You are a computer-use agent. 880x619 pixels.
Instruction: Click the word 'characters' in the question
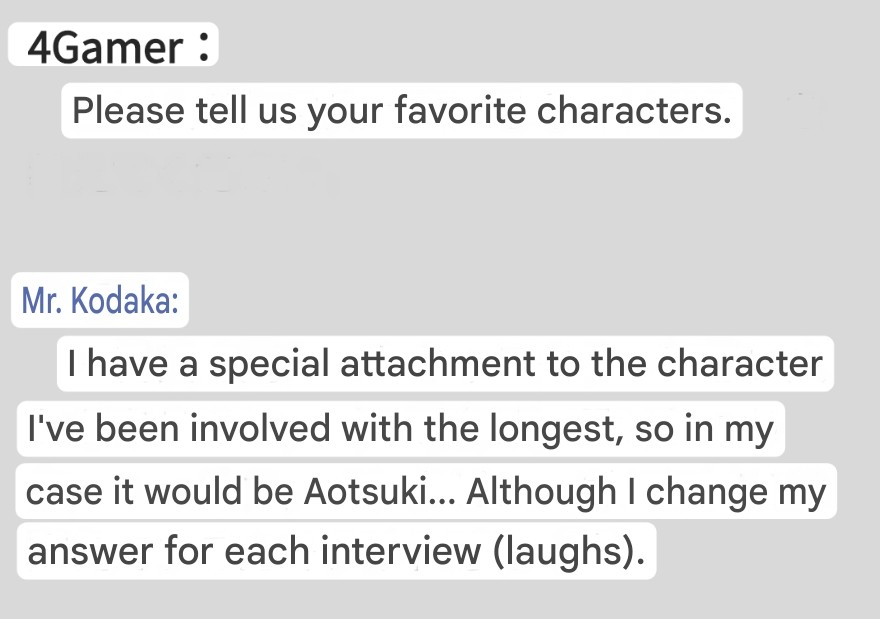pos(630,110)
